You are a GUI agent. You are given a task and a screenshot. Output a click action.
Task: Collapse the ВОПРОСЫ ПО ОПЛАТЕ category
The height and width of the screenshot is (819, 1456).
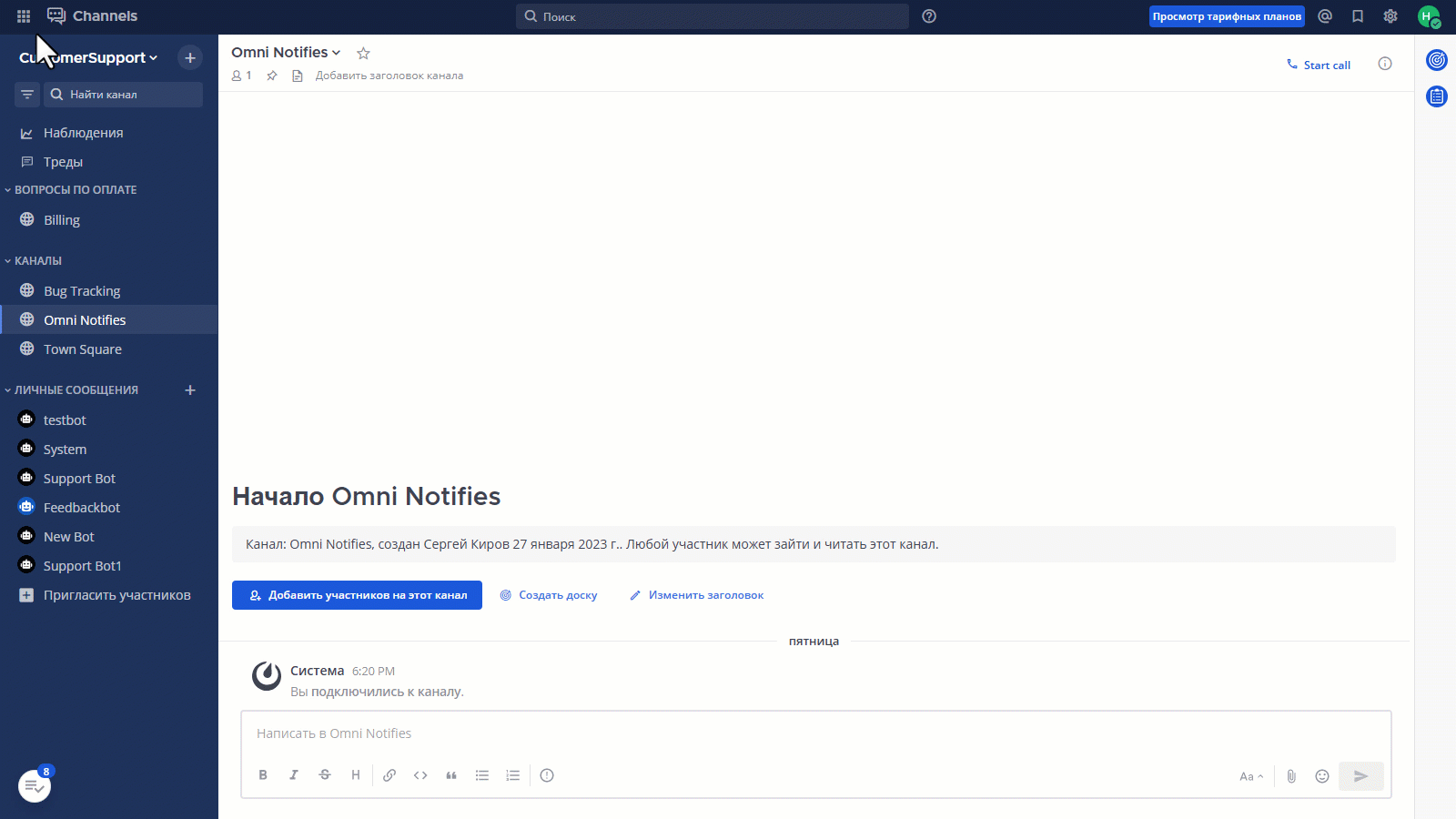(x=71, y=190)
